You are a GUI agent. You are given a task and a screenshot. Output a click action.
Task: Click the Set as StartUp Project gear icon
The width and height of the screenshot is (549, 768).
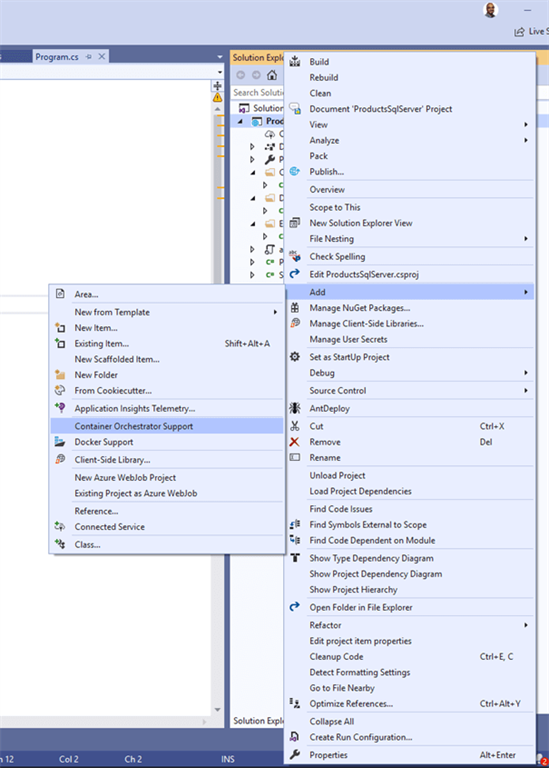click(295, 357)
